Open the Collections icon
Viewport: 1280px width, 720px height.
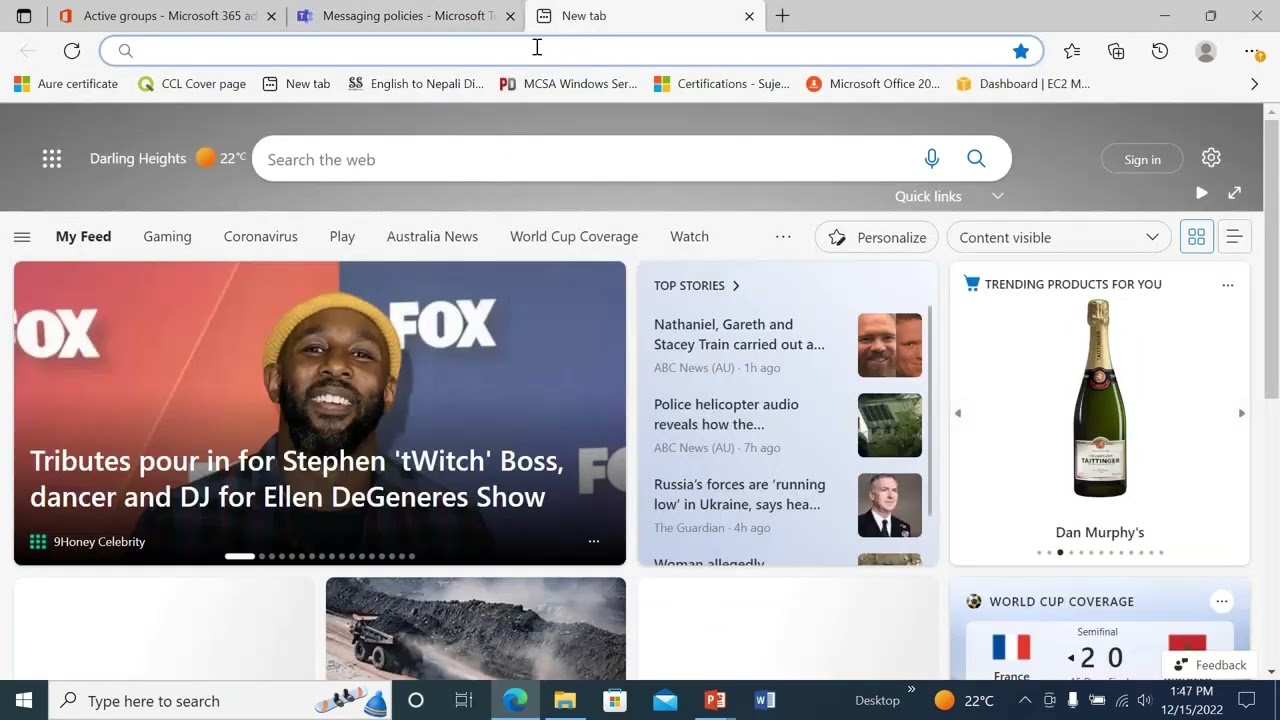tap(1116, 51)
